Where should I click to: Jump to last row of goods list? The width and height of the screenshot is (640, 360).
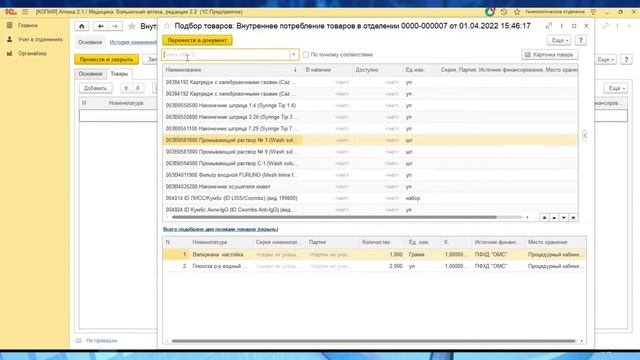point(573,218)
